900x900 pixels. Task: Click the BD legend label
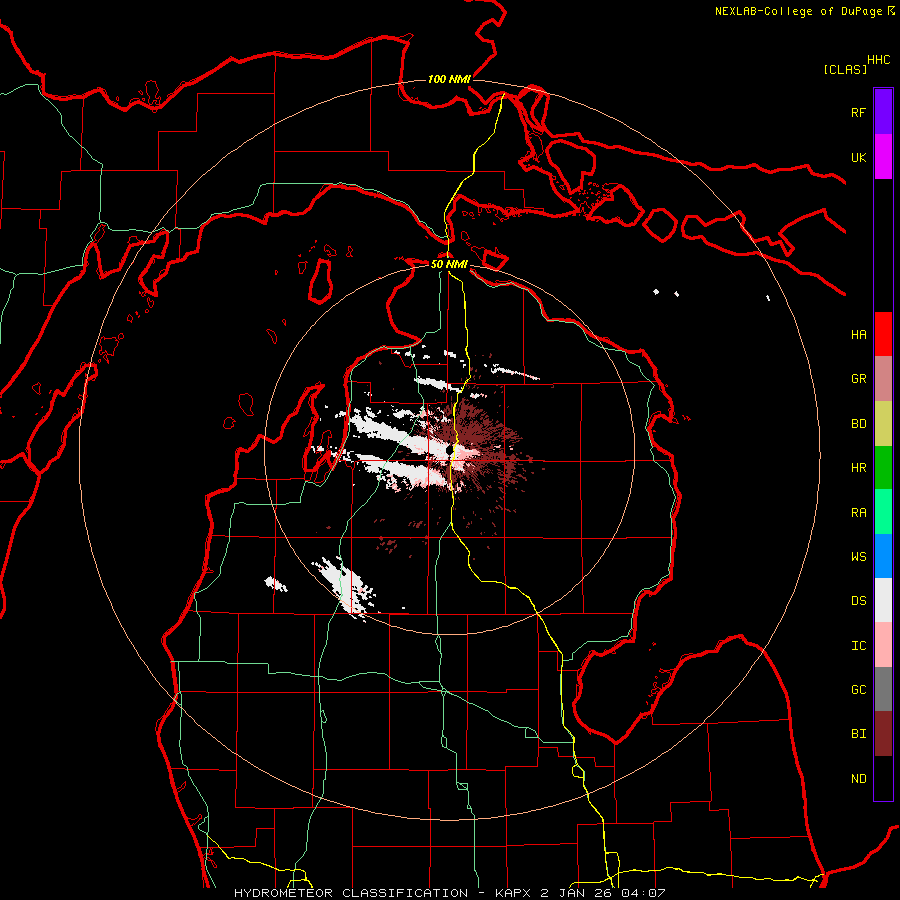tap(858, 424)
